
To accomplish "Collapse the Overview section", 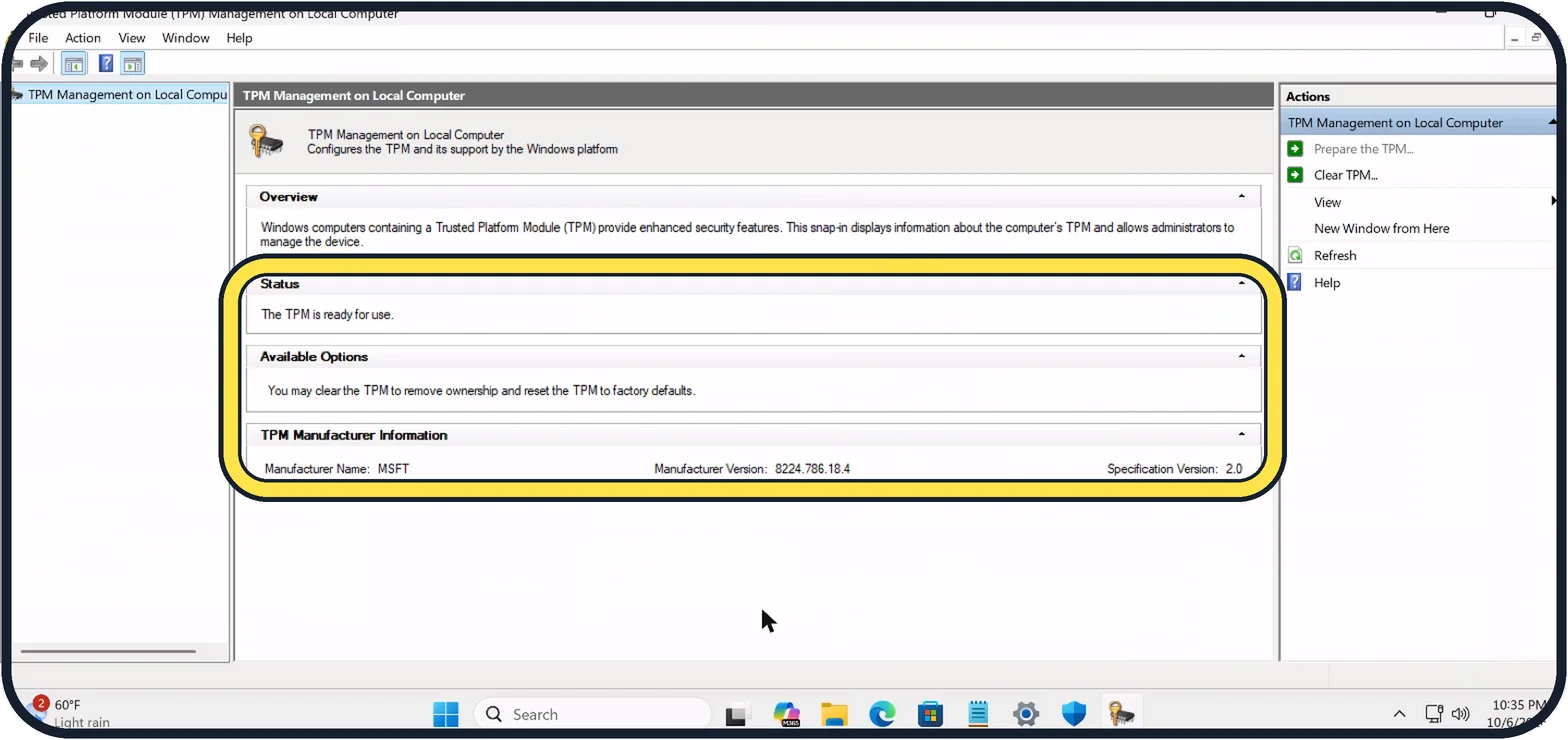I will (1242, 197).
